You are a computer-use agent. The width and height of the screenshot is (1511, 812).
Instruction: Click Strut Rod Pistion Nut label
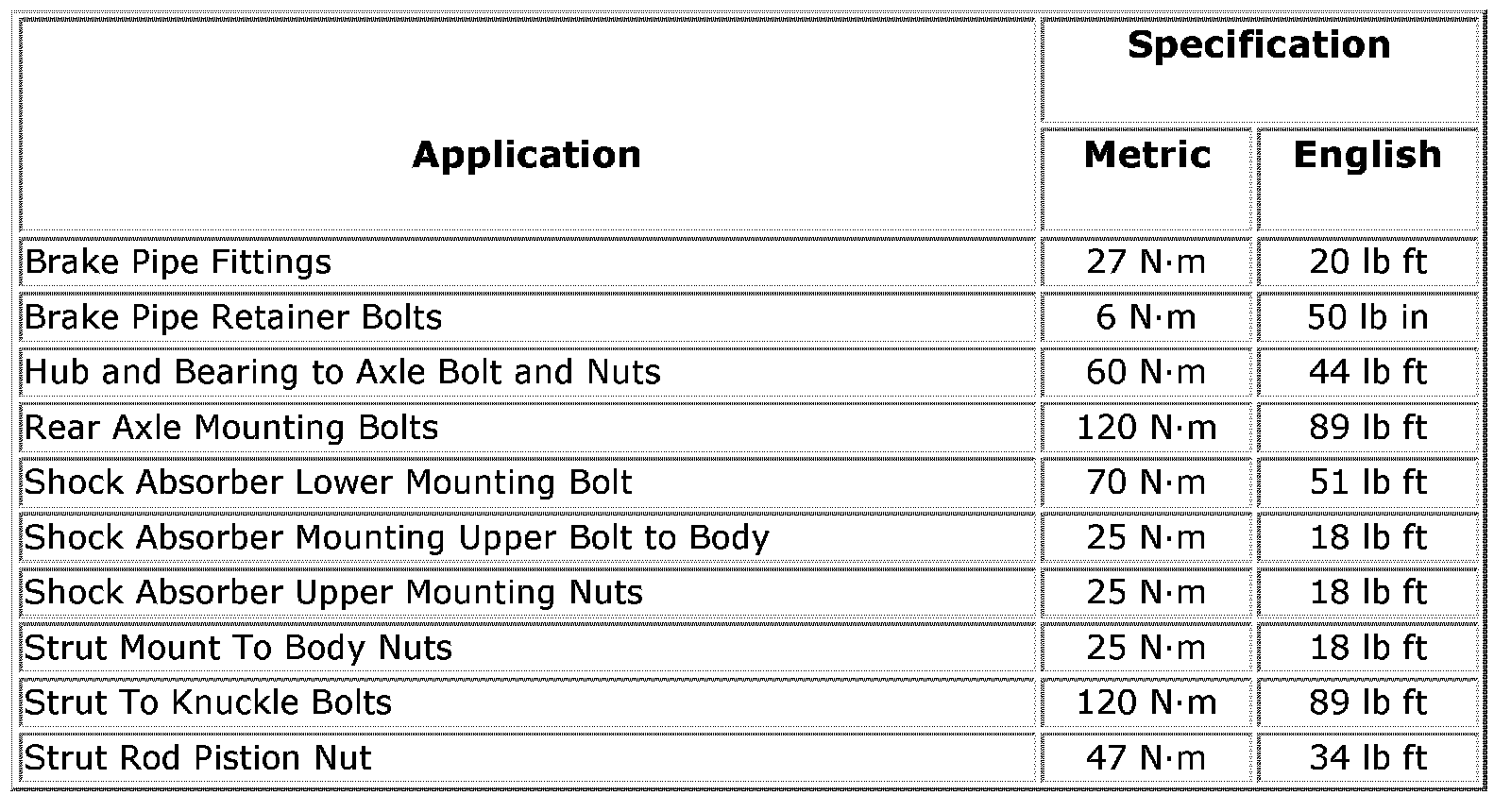coord(197,758)
